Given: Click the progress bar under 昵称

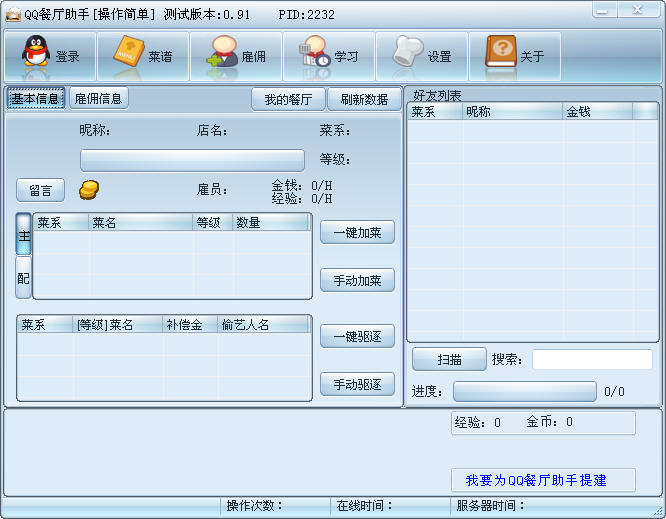Looking at the screenshot, I should (192, 160).
